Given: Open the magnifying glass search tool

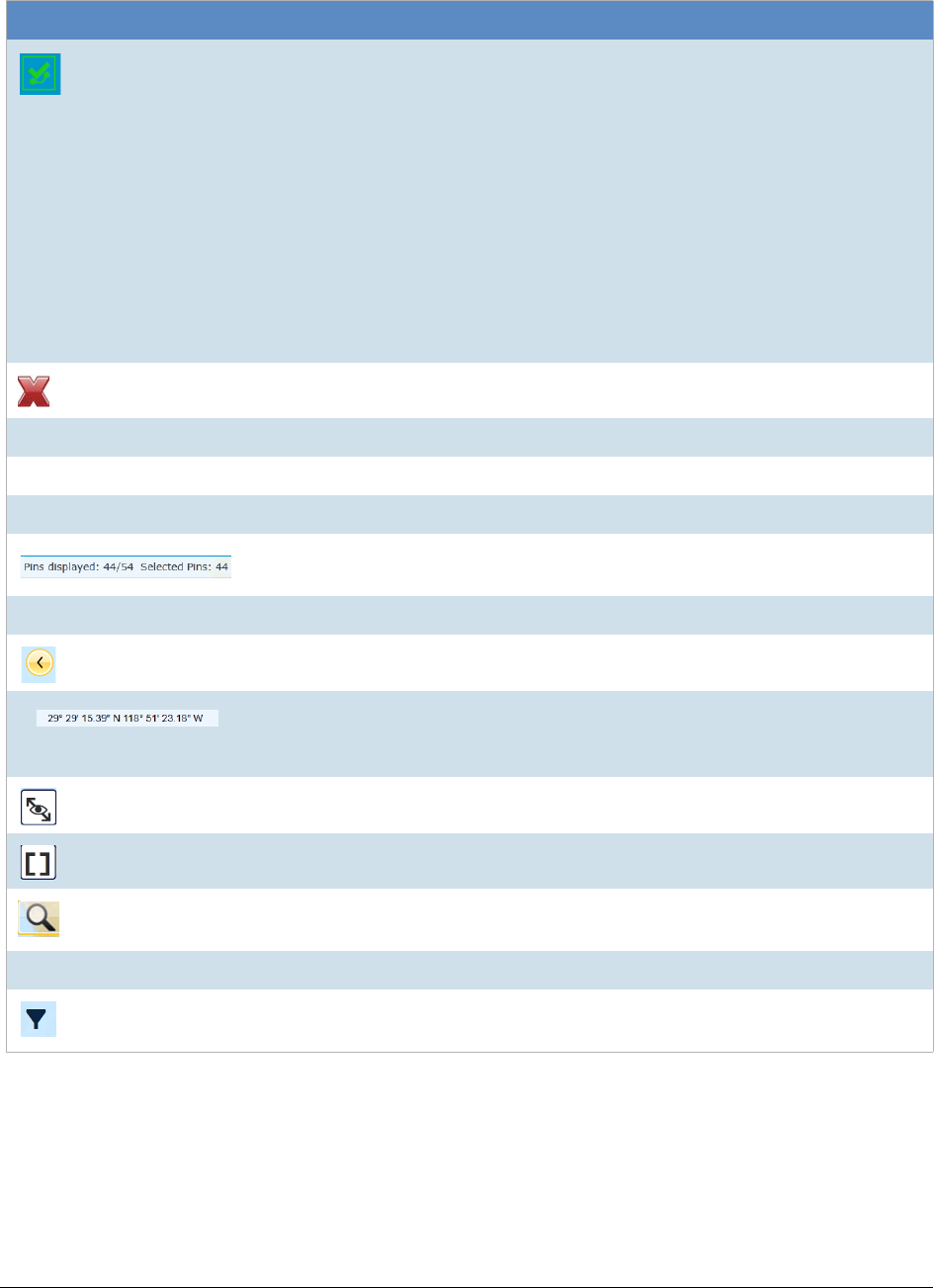Looking at the screenshot, I should point(39,919).
